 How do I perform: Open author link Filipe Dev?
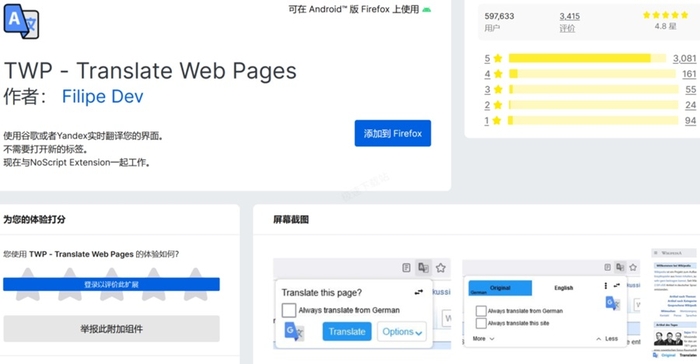[x=103, y=96]
